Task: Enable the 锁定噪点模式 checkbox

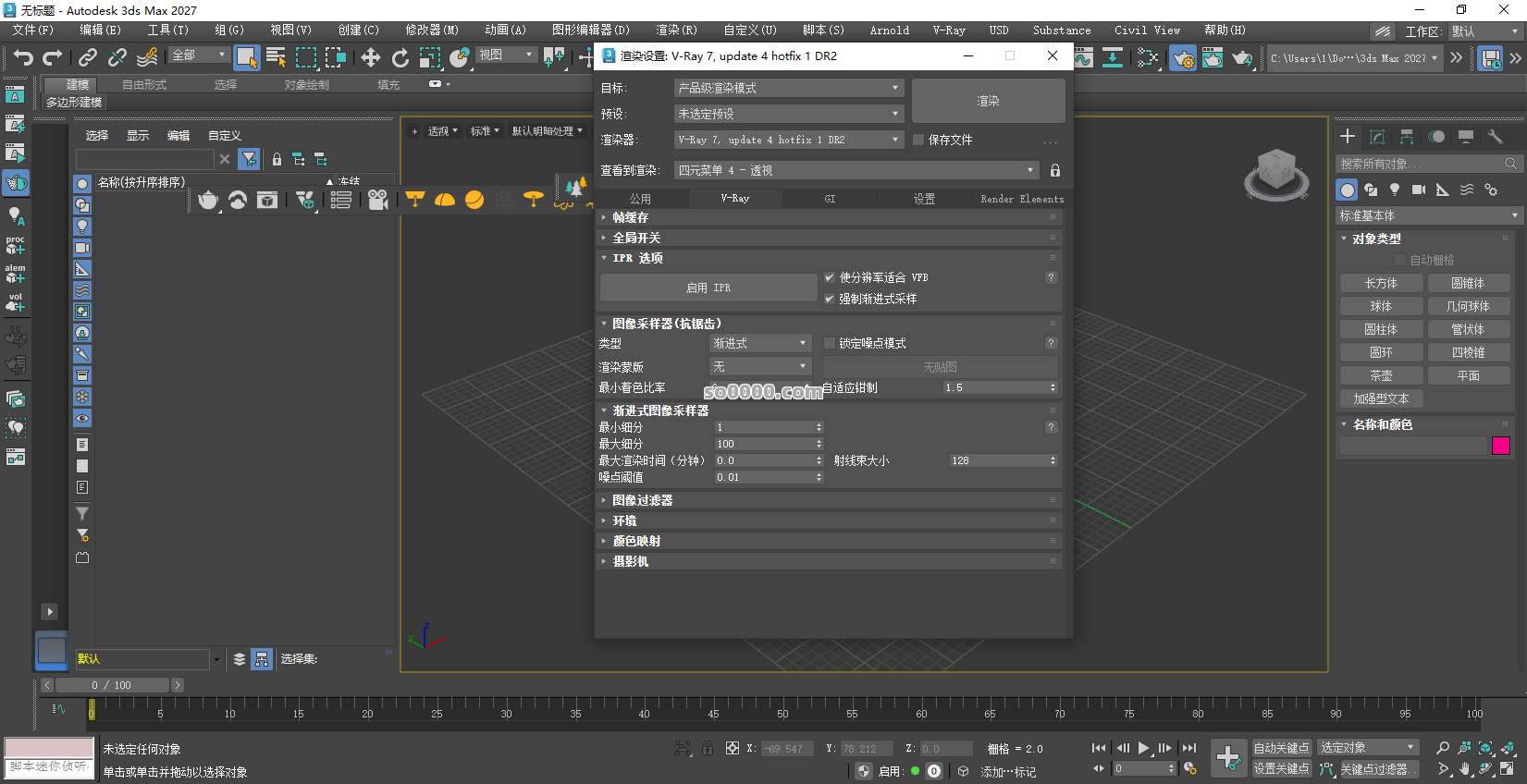Action: [830, 343]
